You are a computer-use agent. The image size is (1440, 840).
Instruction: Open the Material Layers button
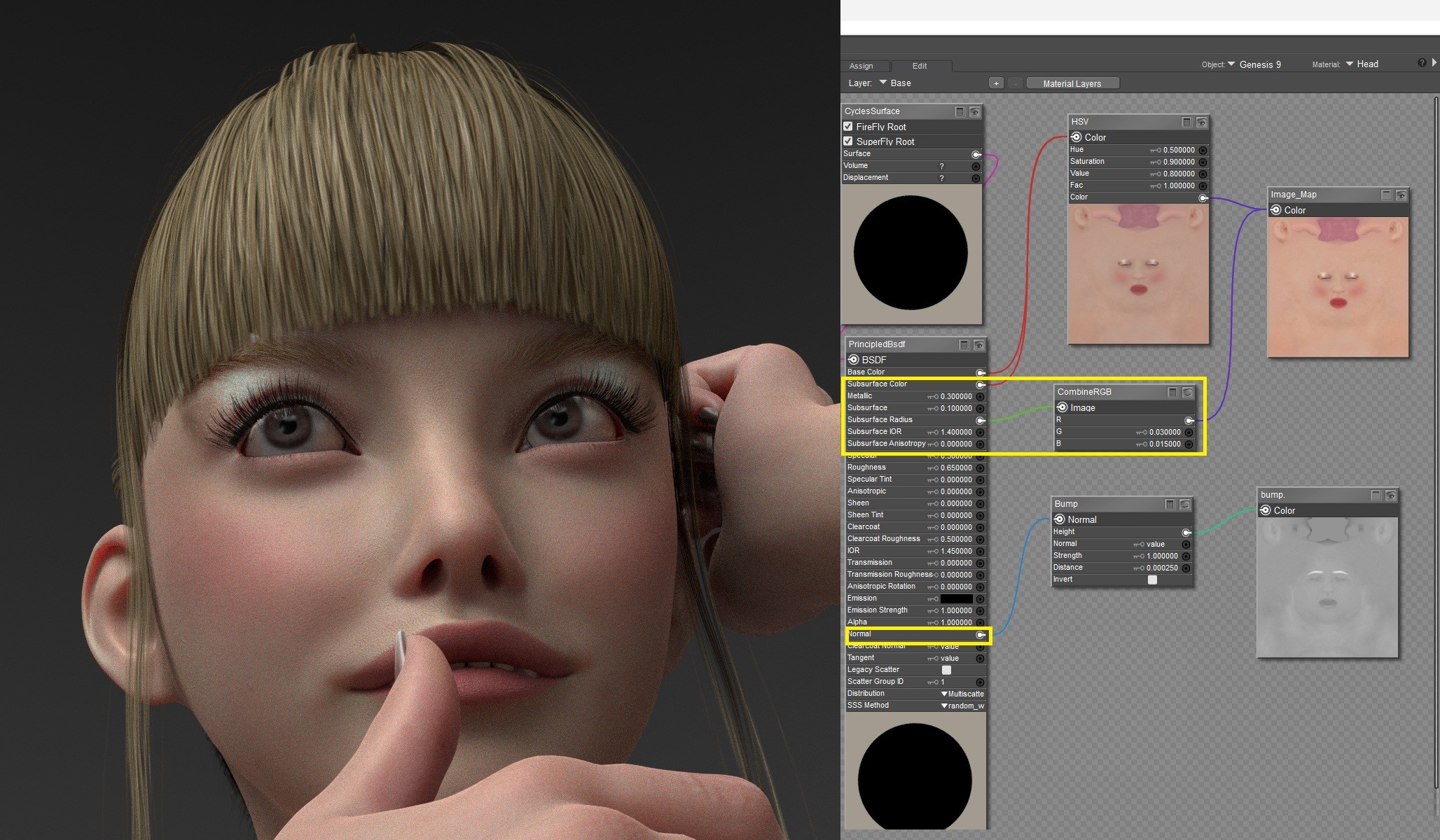pos(1072,83)
